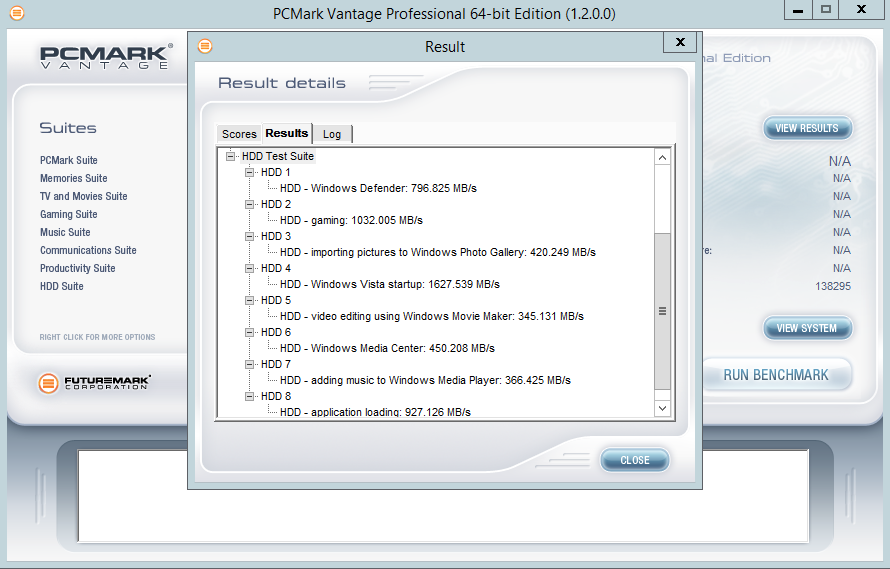Close the Result dialog with X
Screen dimensions: 890x569
tap(680, 42)
